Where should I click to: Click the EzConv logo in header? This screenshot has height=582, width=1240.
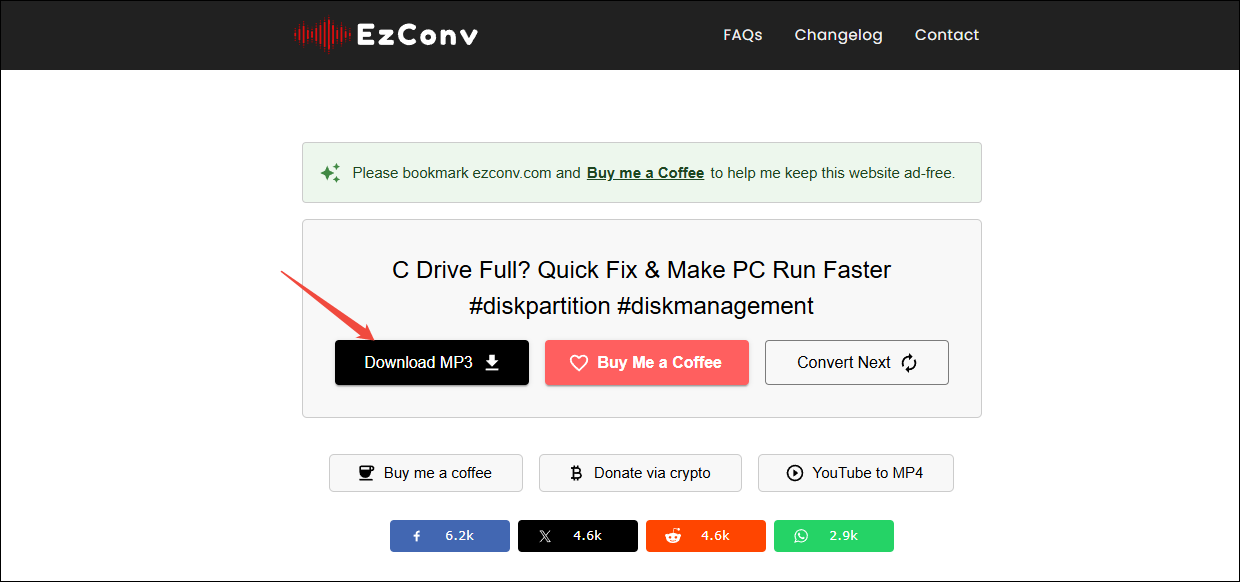point(386,35)
